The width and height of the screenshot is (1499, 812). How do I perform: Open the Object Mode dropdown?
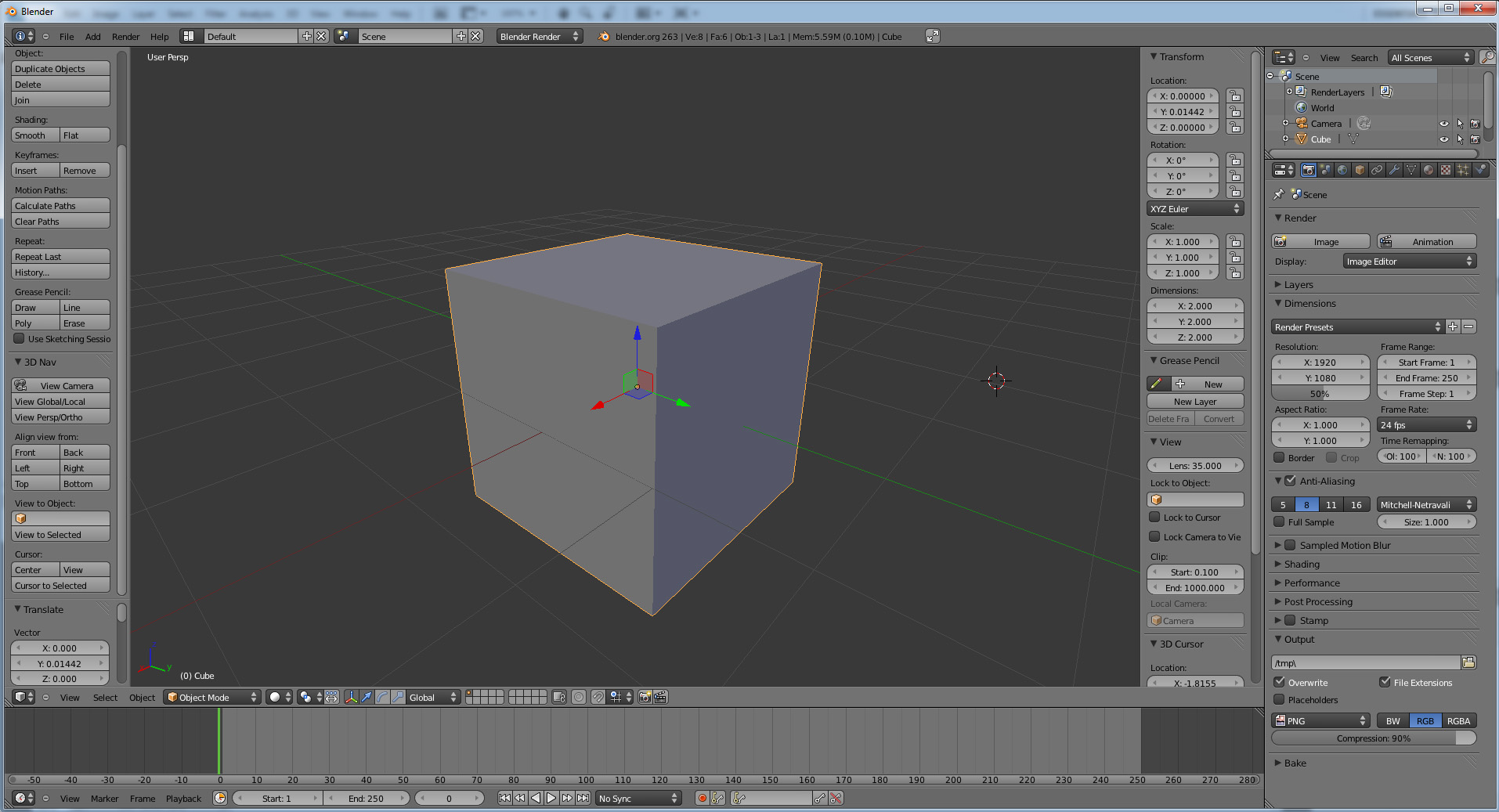(211, 697)
